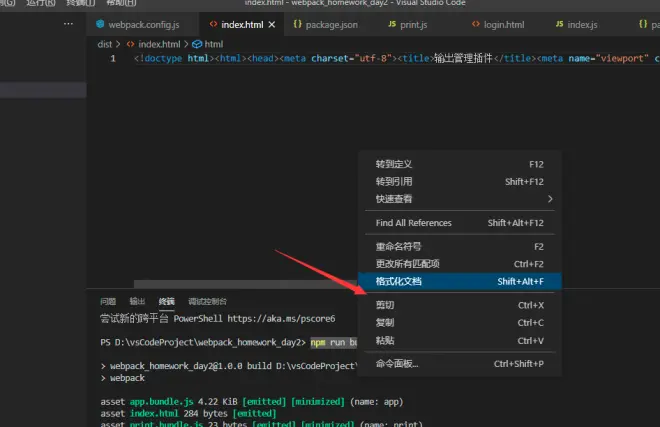The width and height of the screenshot is (660, 427).
Task: Click 输出管理插件 title text in the editor
Action: 463,58
